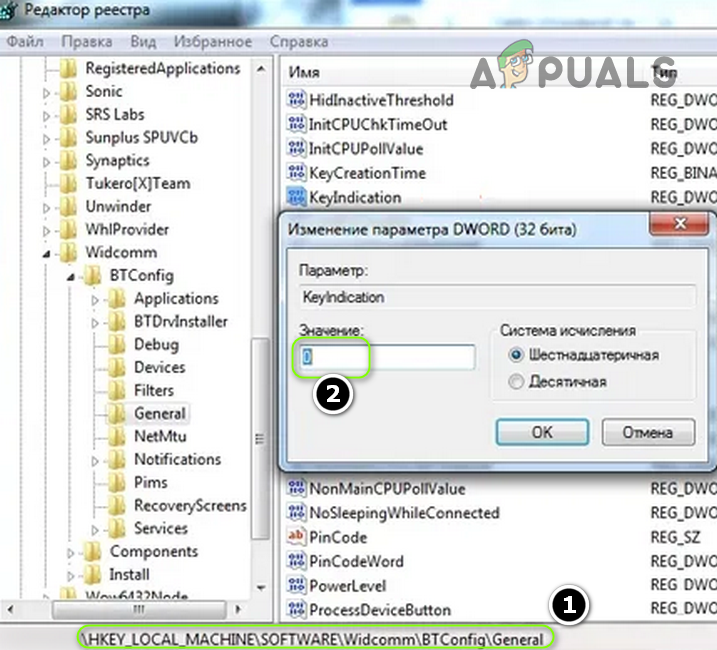Collapse the BTConfig tree node

coord(70,277)
